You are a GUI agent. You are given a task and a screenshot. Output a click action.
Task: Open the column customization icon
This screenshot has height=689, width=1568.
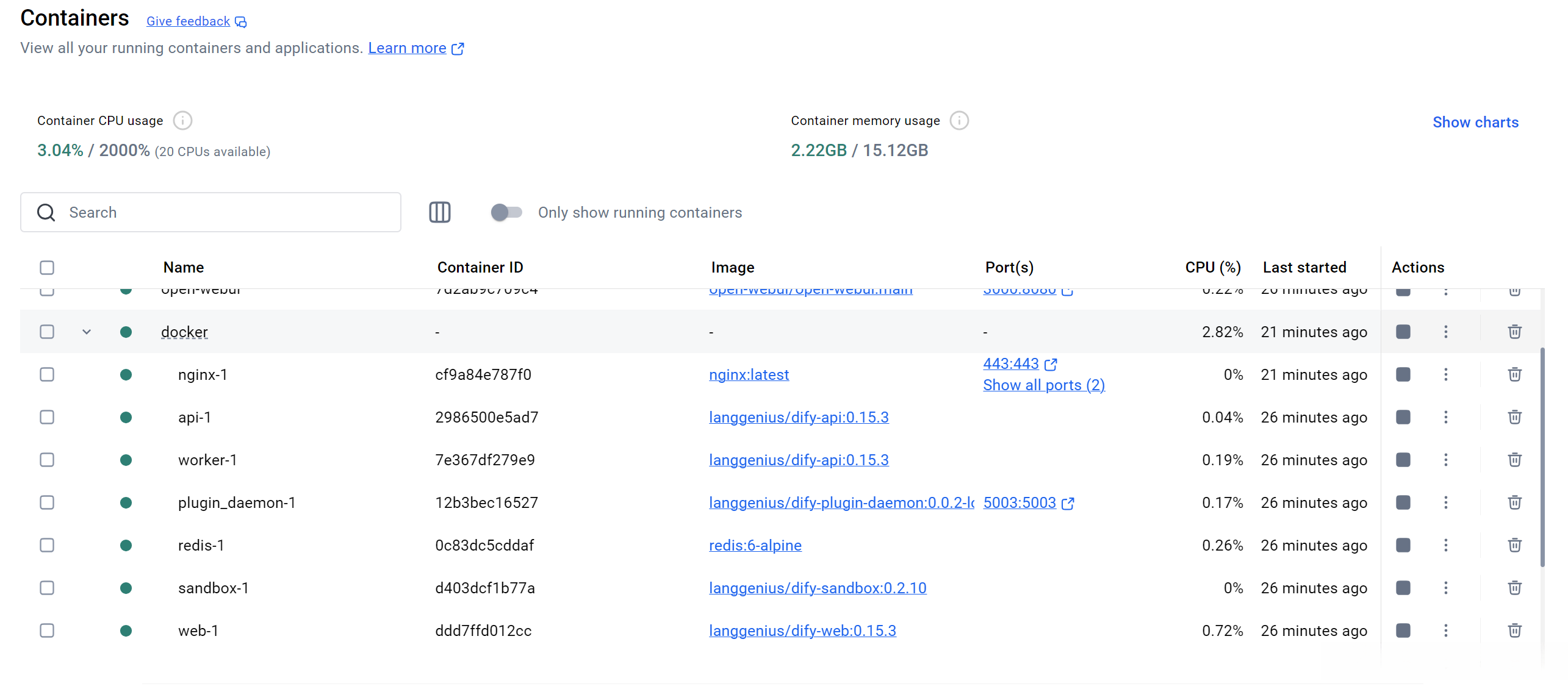click(x=439, y=212)
